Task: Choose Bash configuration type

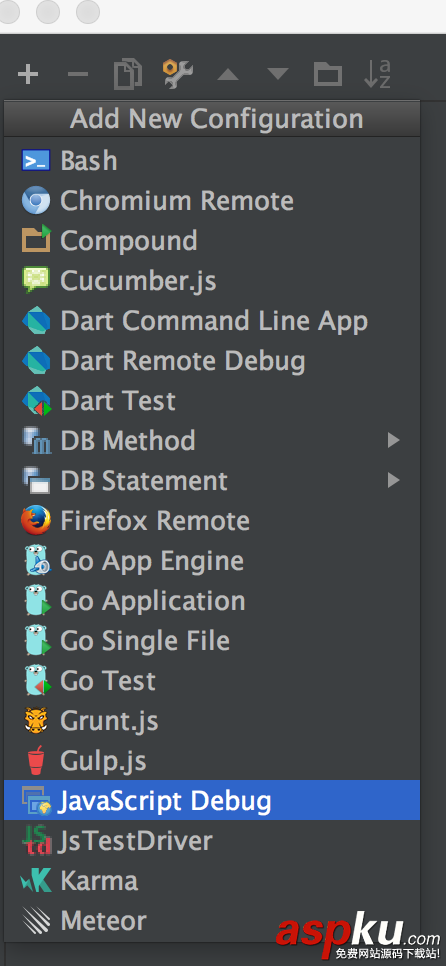Action: (212, 161)
